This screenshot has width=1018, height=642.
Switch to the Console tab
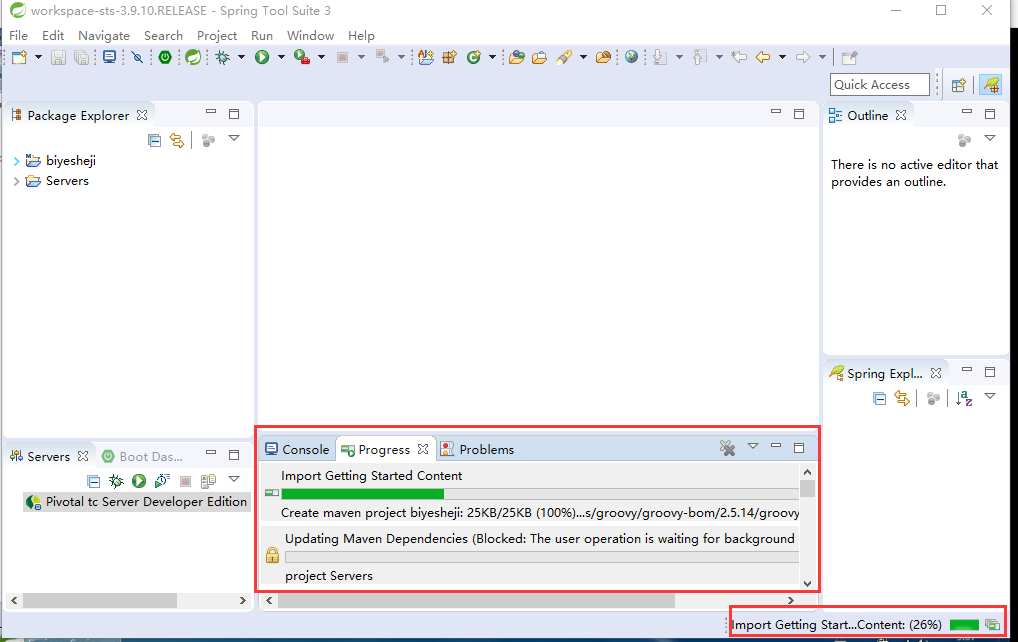tap(297, 449)
